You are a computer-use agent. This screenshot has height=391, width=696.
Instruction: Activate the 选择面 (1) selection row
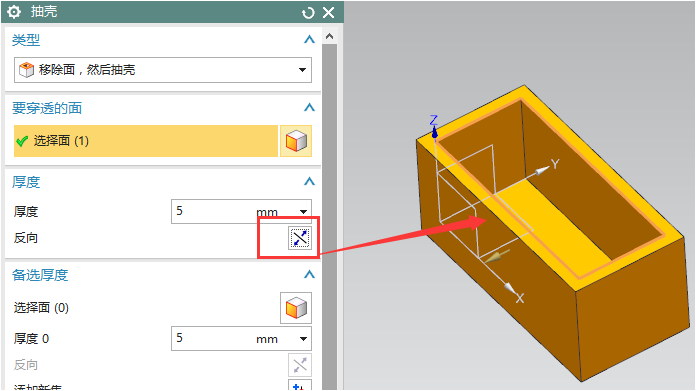(x=146, y=141)
